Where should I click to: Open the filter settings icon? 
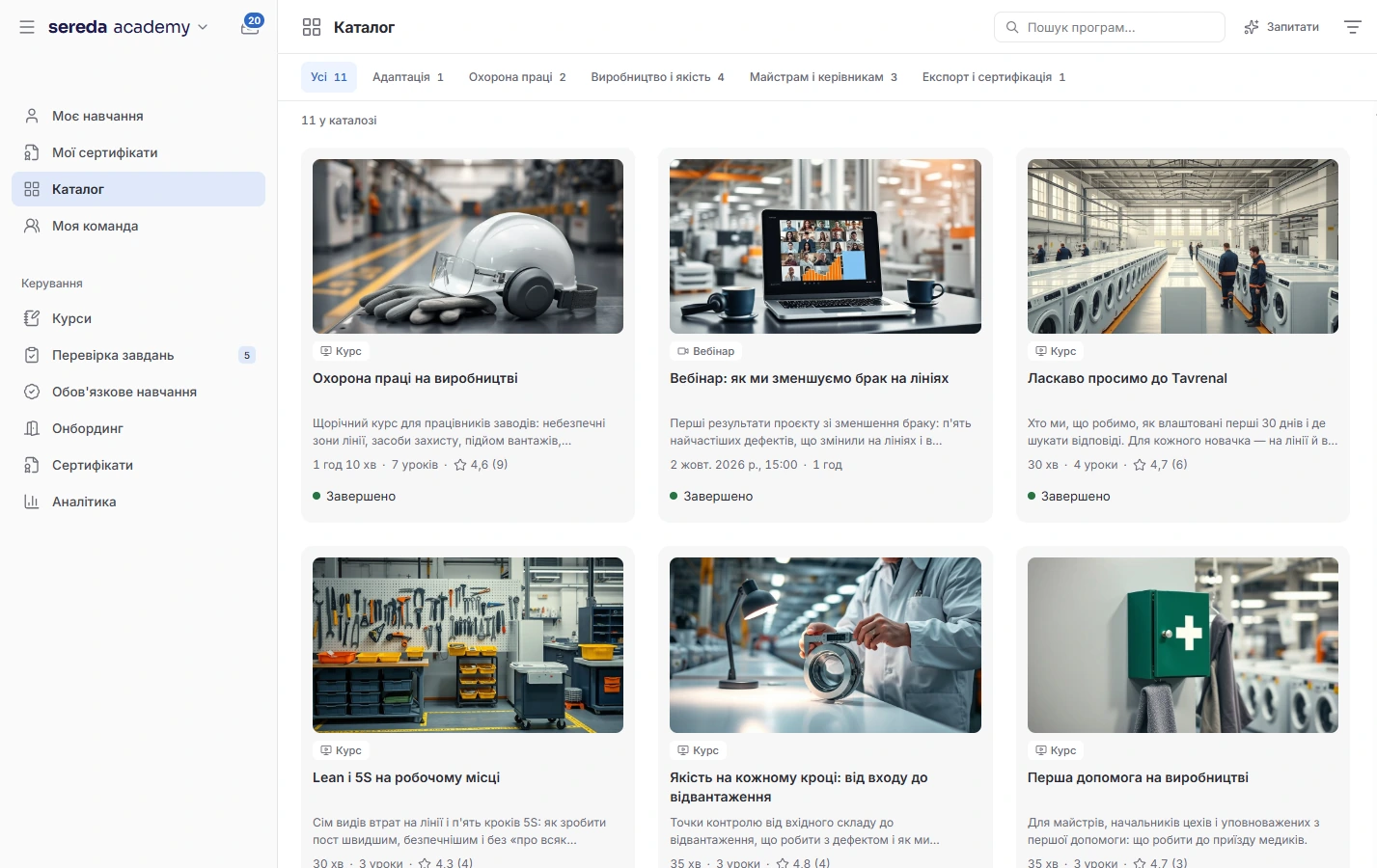click(x=1353, y=27)
